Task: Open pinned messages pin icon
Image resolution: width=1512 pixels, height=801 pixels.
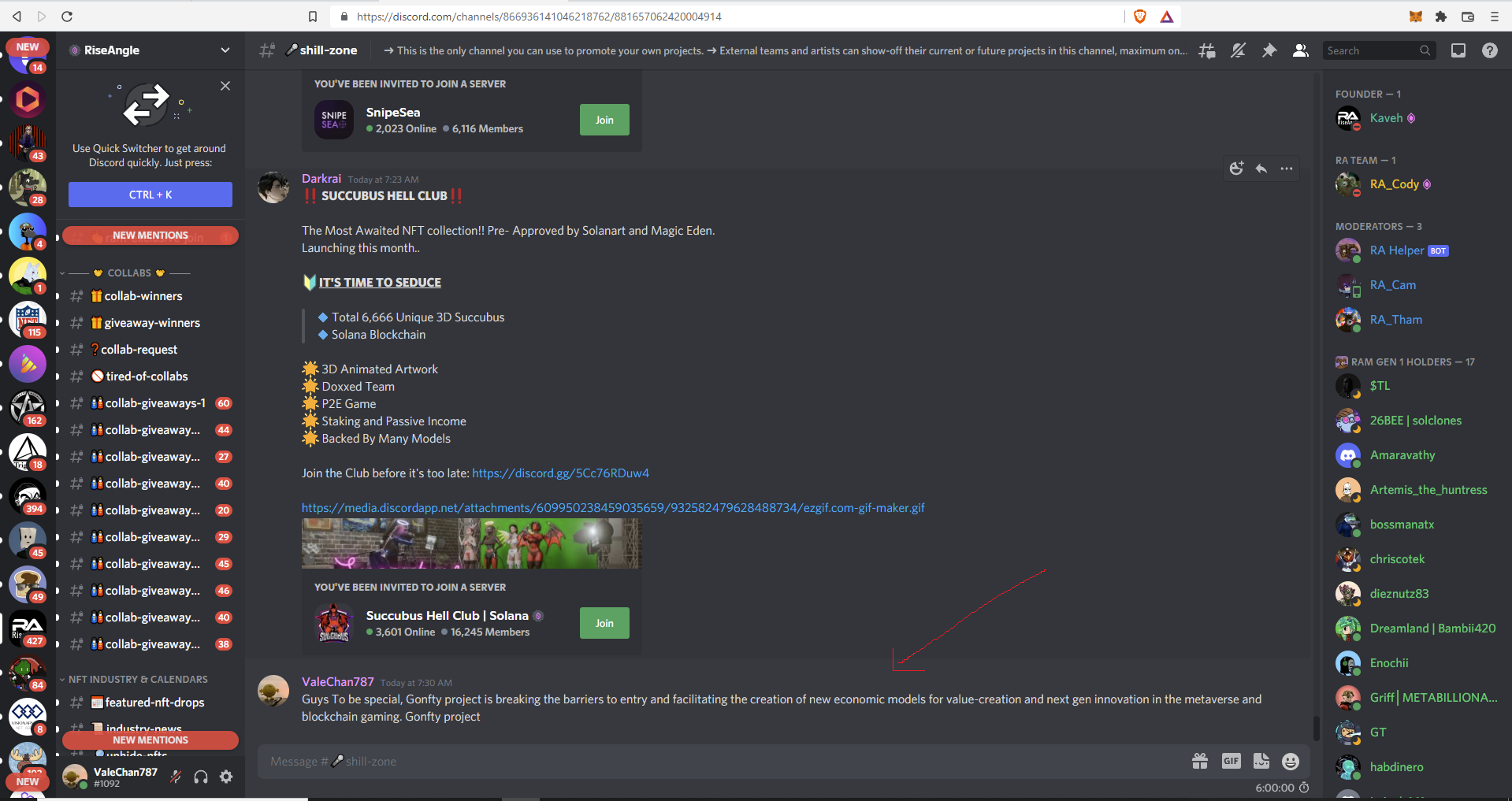Action: coord(1269,51)
